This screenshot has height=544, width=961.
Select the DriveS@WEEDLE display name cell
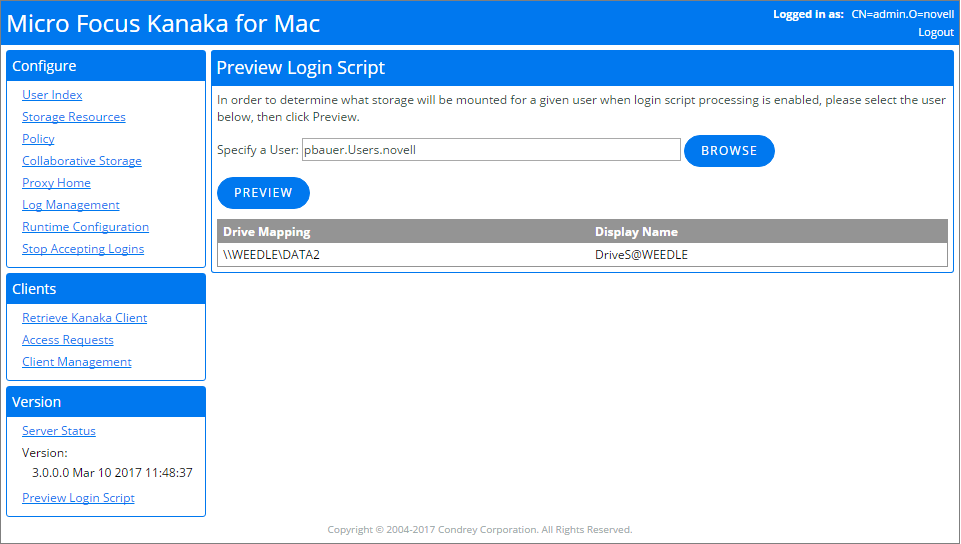click(x=769, y=255)
